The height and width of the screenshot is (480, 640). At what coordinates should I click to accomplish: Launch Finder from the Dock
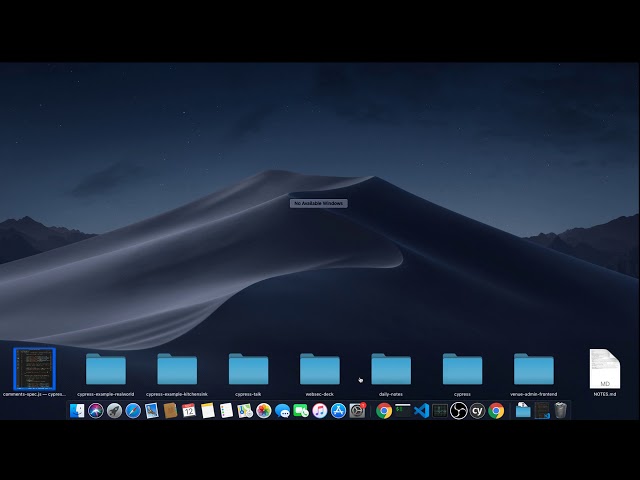pos(77,410)
